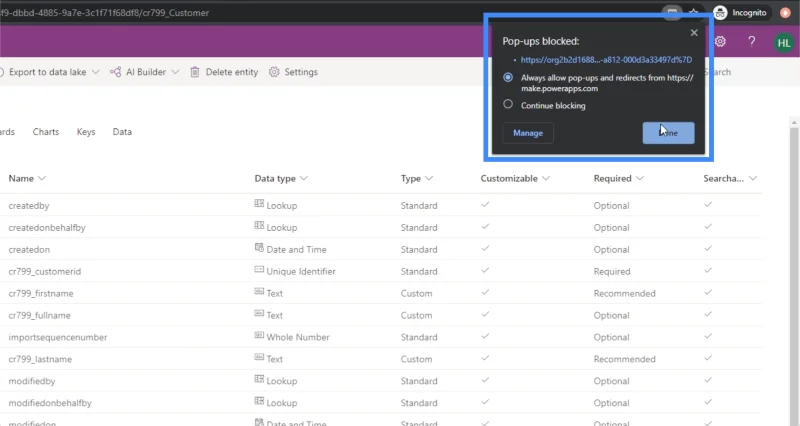
Task: Click Customizable checkmark in createdby row
Action: tap(485, 205)
